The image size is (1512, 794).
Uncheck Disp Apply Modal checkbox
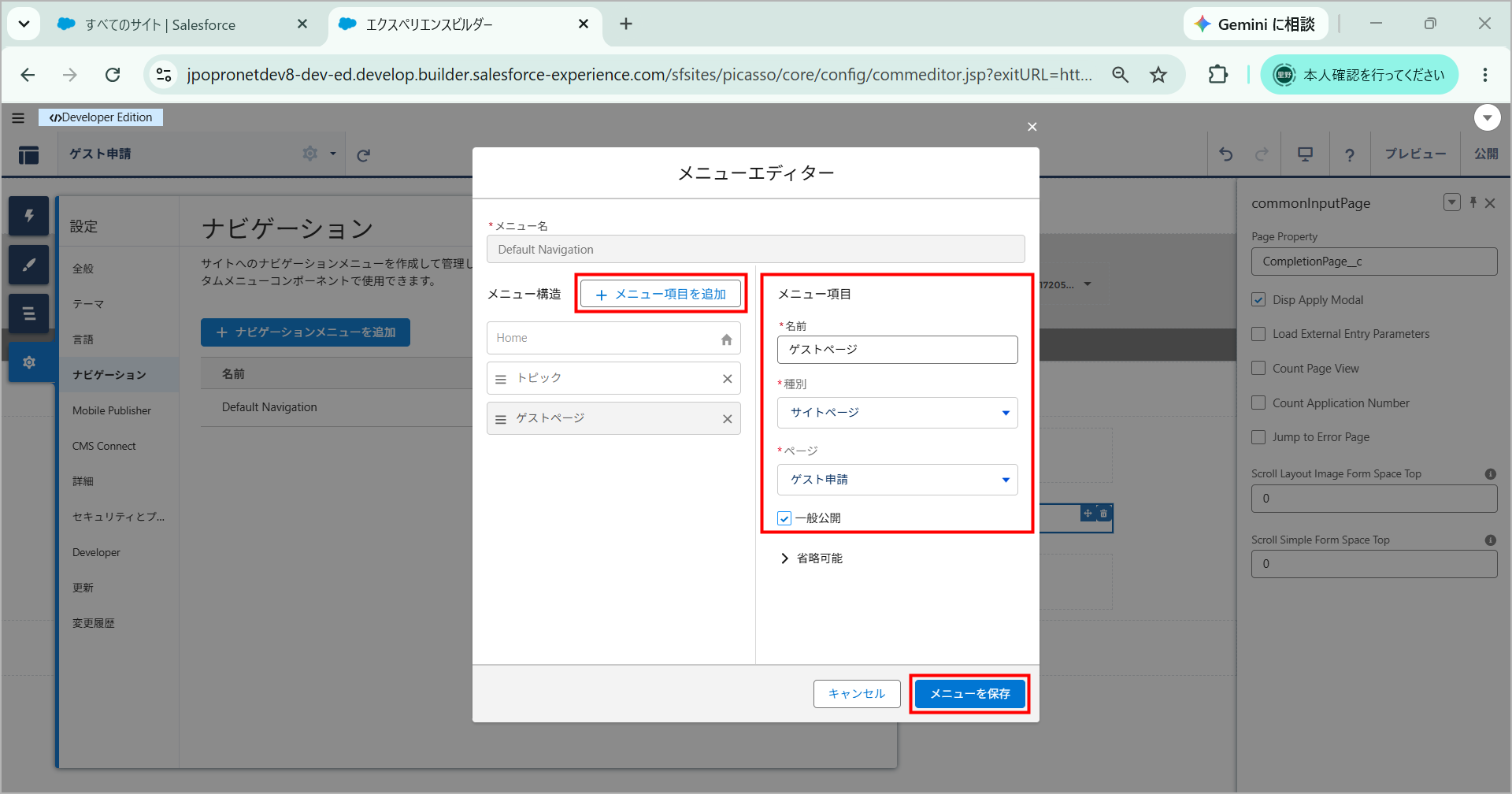click(x=1258, y=299)
